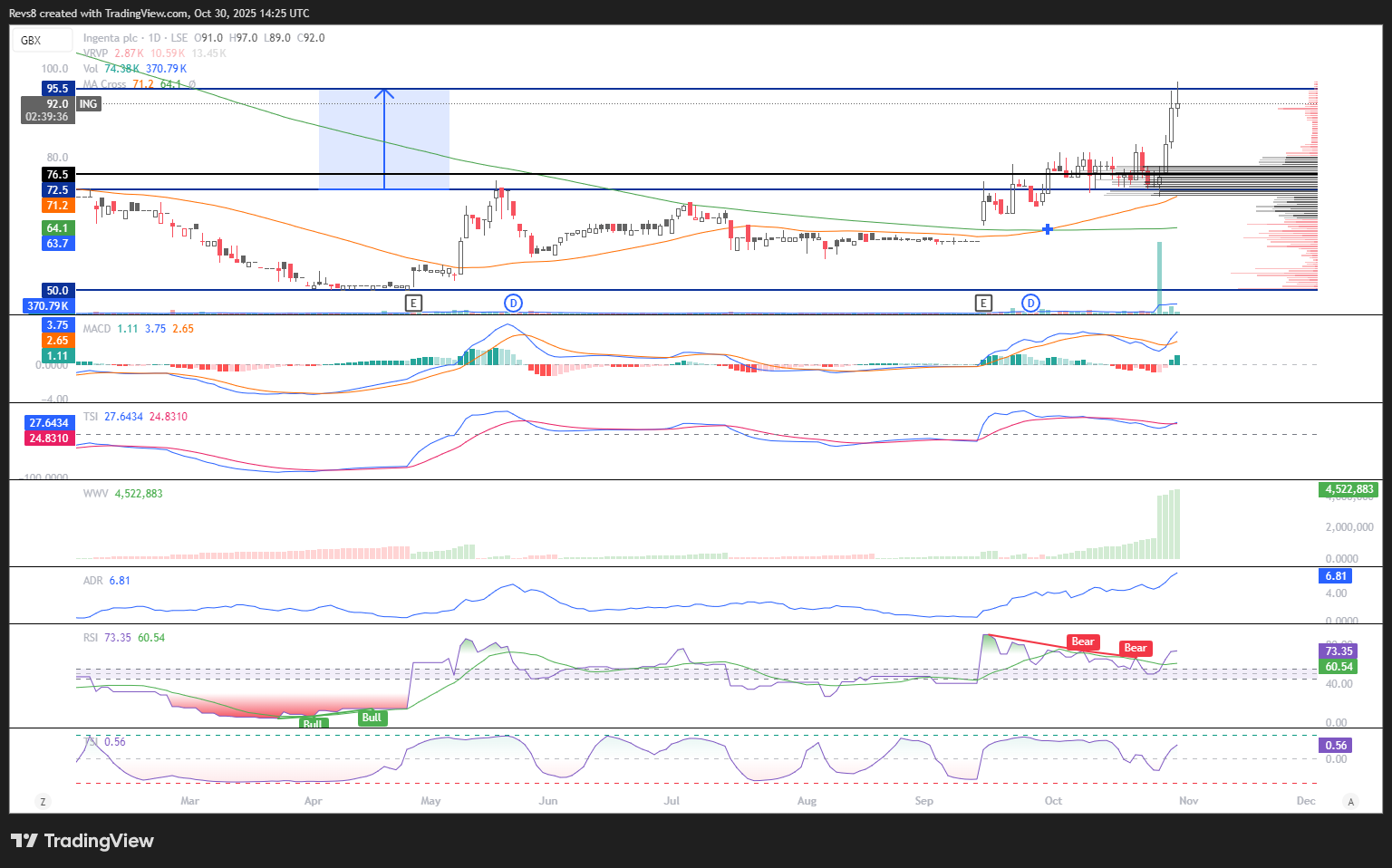Click the earnings 'E' marker in September
Image resolution: width=1392 pixels, height=868 pixels.
(x=983, y=303)
